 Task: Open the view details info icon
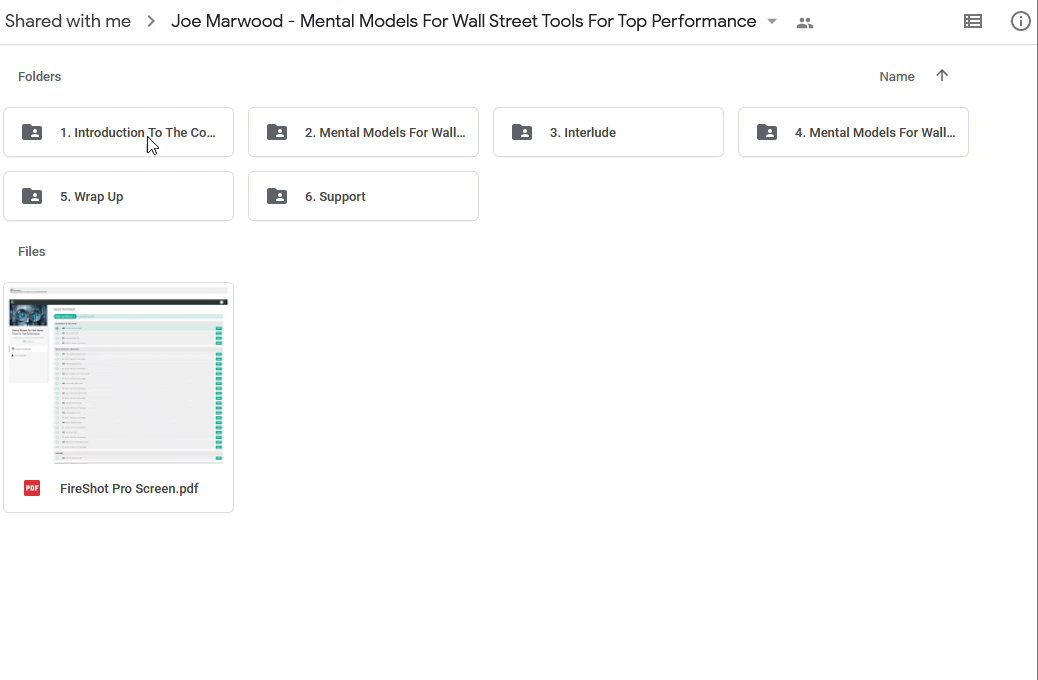(x=1020, y=21)
